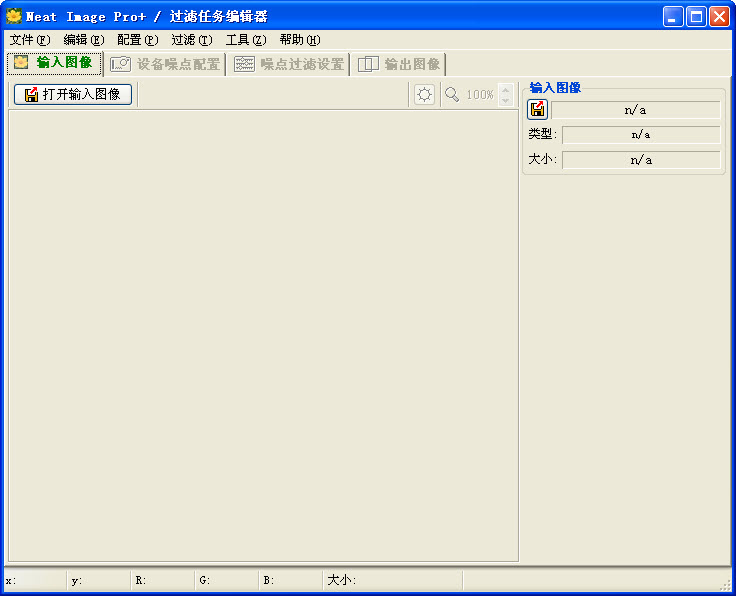Click the 类型 n/a field
This screenshot has height=596, width=736.
(641, 135)
